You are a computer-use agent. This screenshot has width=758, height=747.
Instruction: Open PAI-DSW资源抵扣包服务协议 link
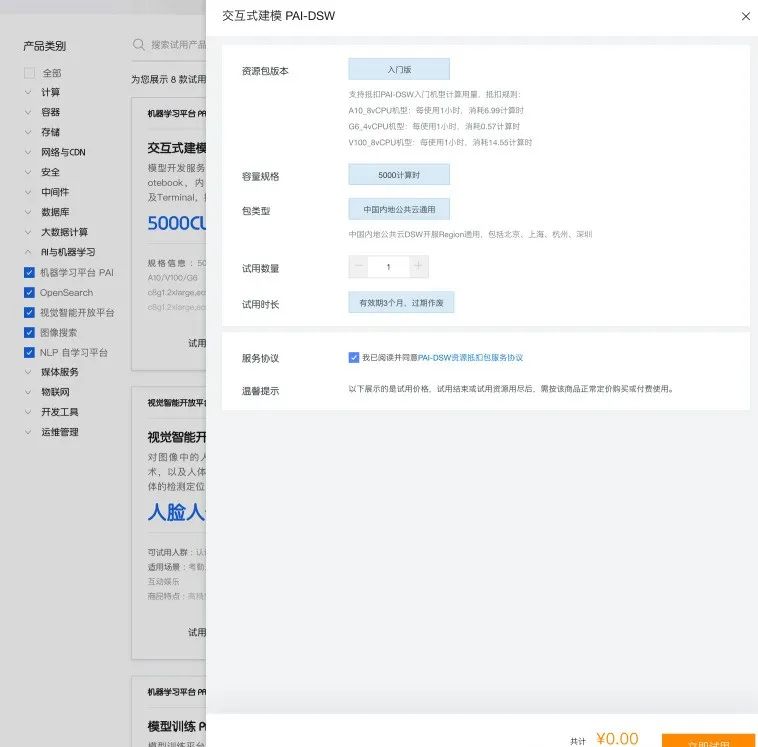point(470,357)
